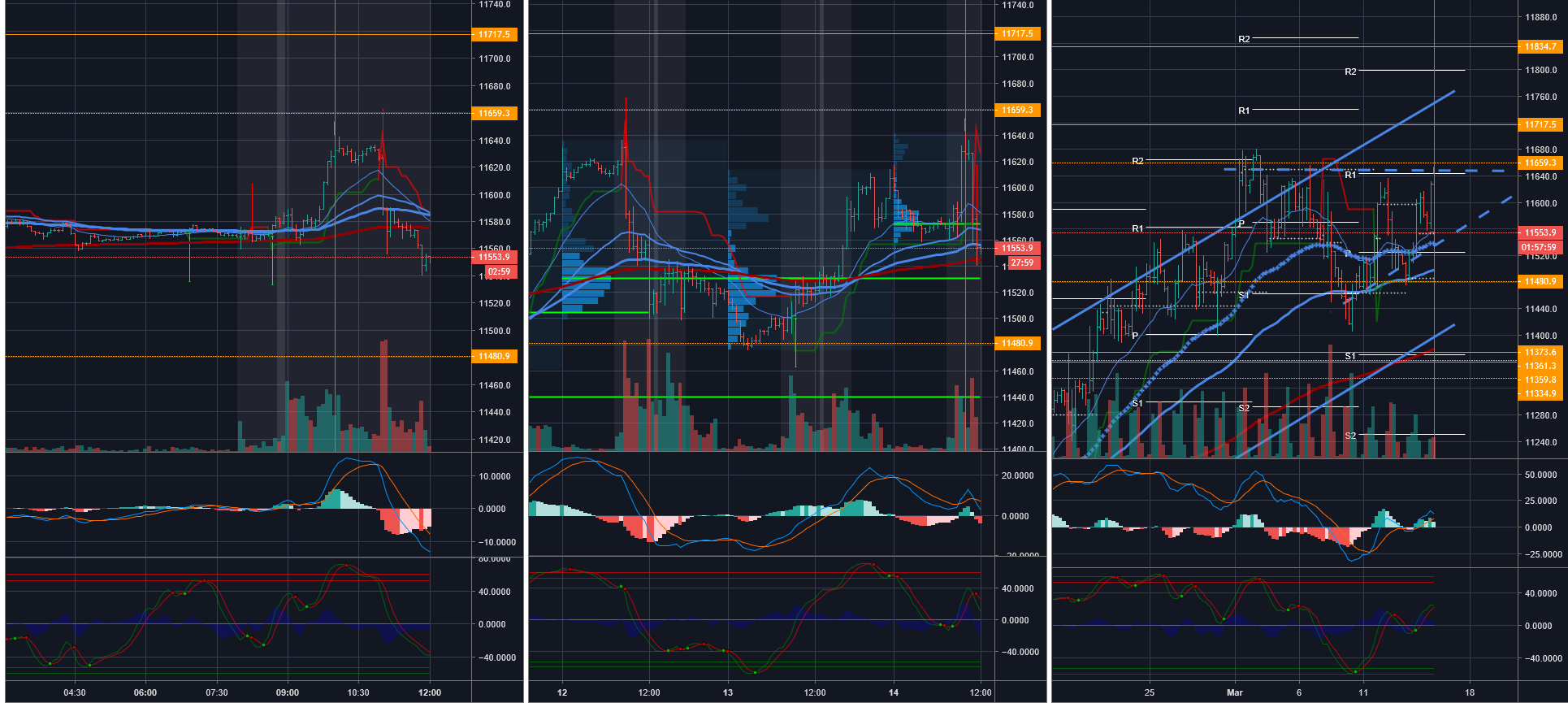The image size is (1568, 703).
Task: Click the date label 25 on the right chart axis
Action: pyautogui.click(x=1150, y=692)
